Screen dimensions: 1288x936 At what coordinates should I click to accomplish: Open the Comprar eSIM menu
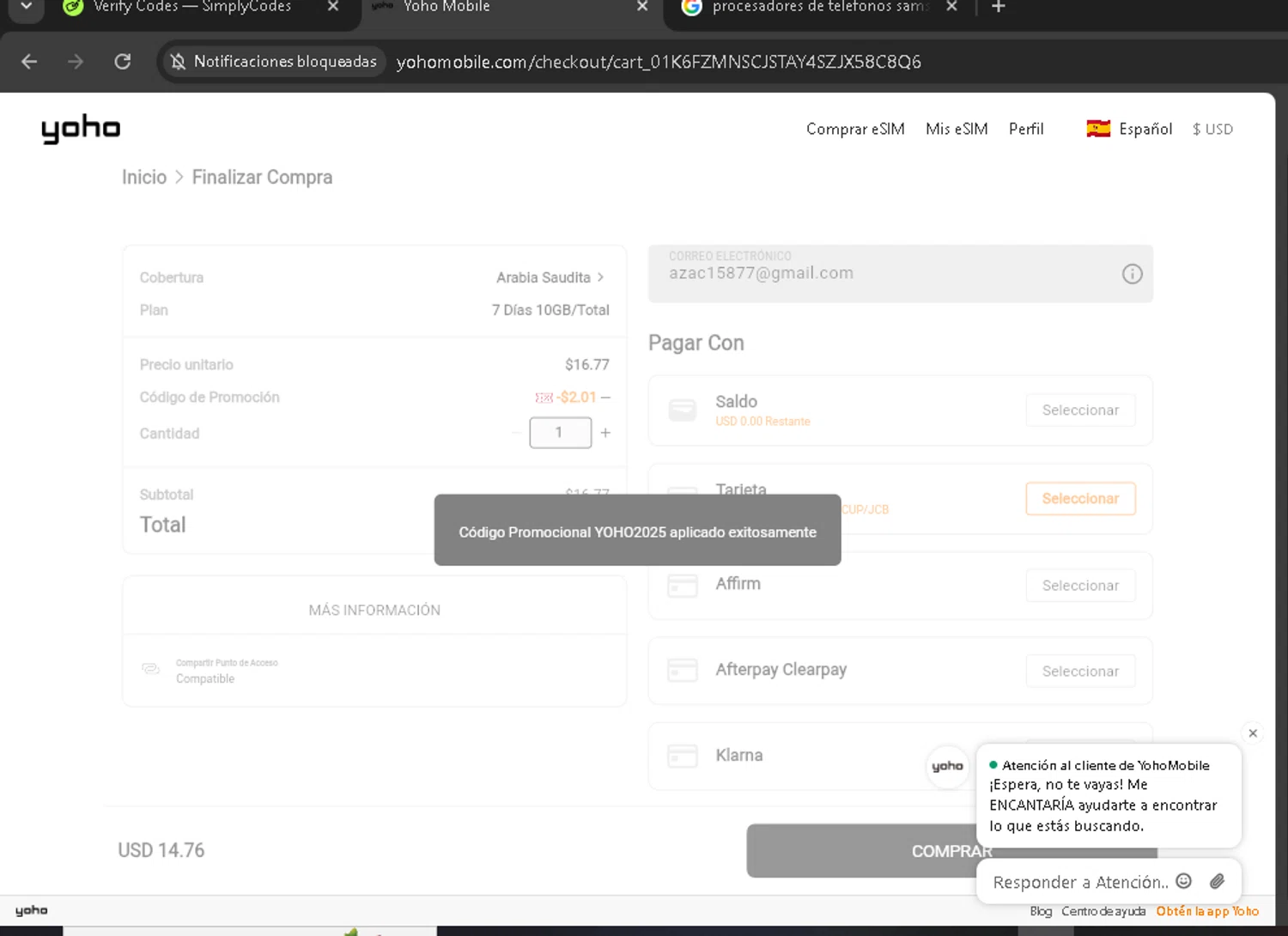(855, 129)
